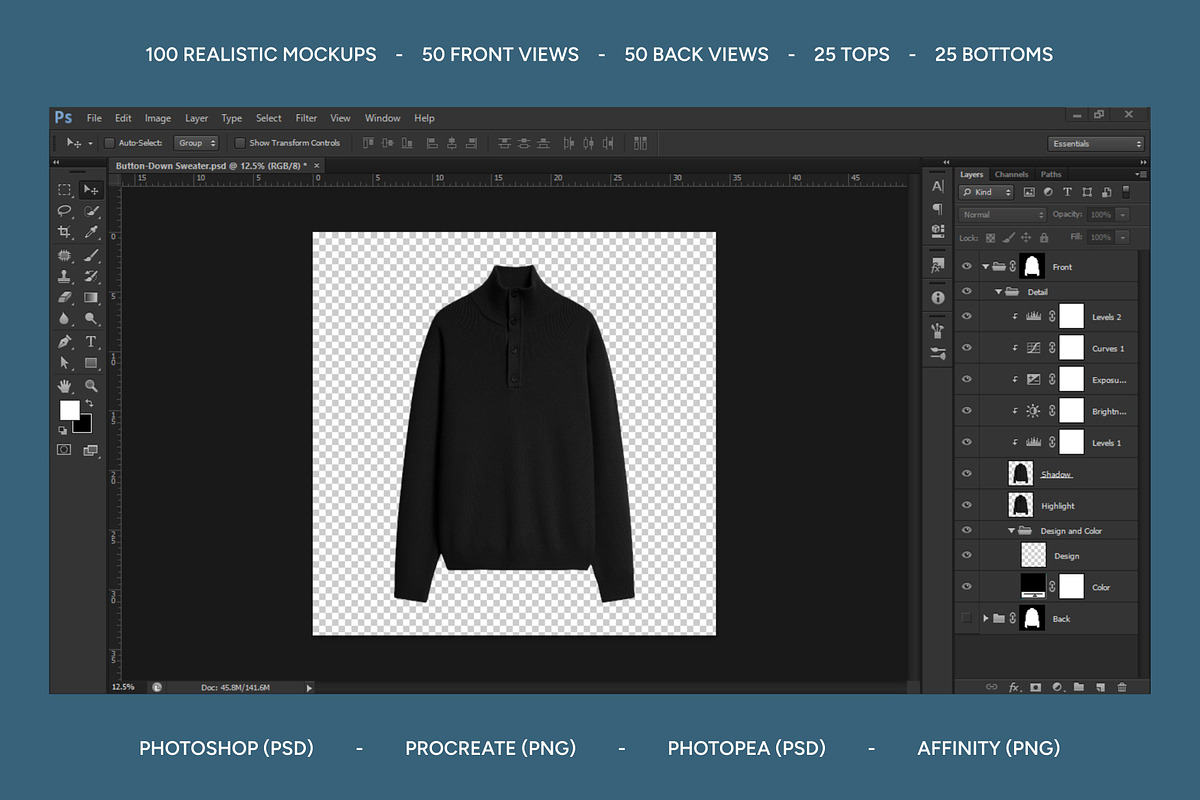
Task: Select the Eyedropper tool
Action: coord(91,232)
